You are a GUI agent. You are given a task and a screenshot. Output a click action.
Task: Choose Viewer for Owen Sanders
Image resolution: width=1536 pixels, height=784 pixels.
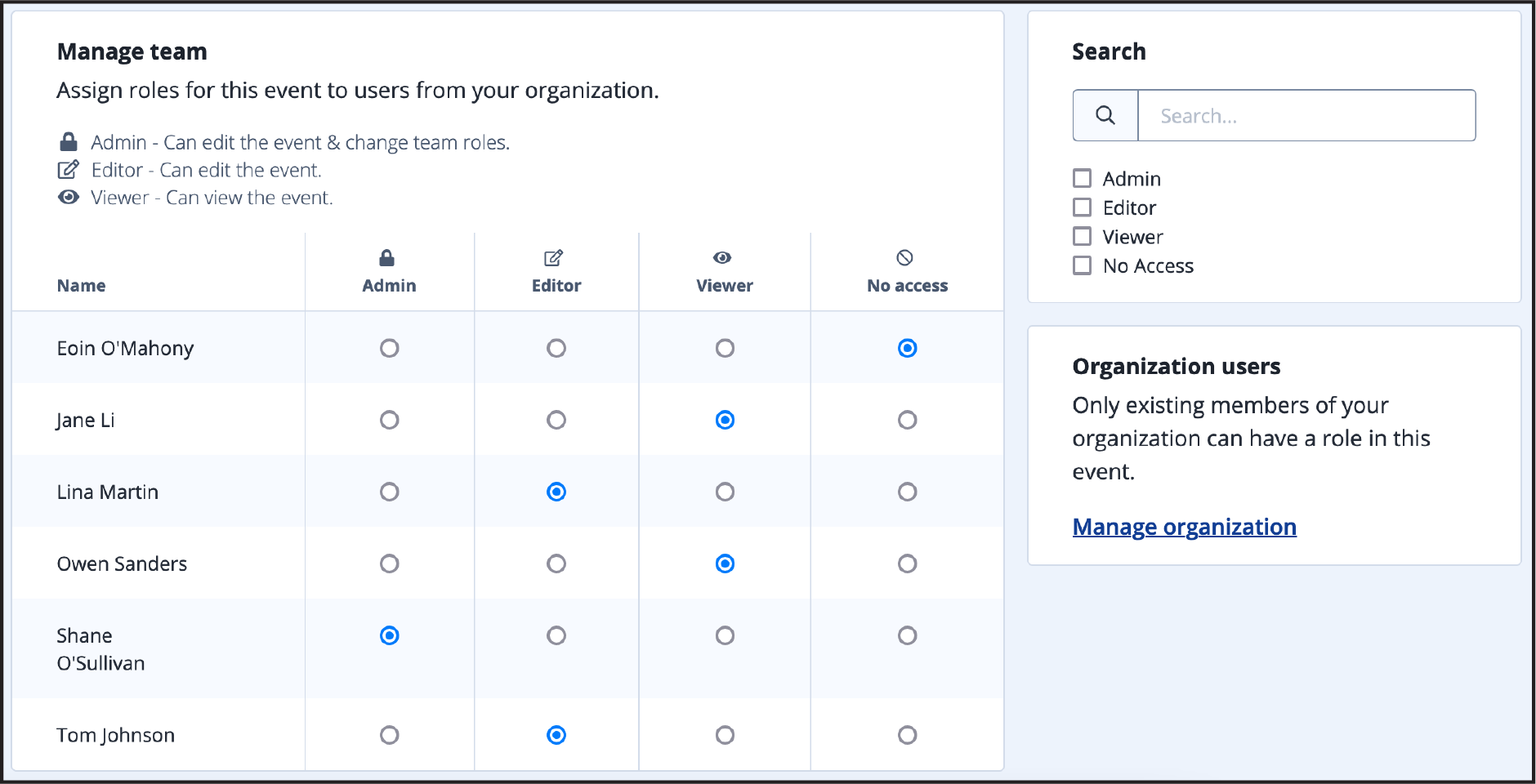point(725,563)
